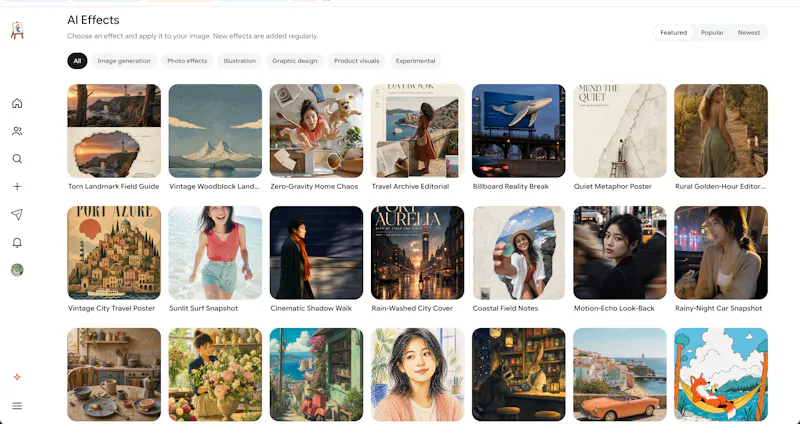Image resolution: width=800 pixels, height=424 pixels.
Task: Click the AI Effects page heading
Action: (93, 20)
